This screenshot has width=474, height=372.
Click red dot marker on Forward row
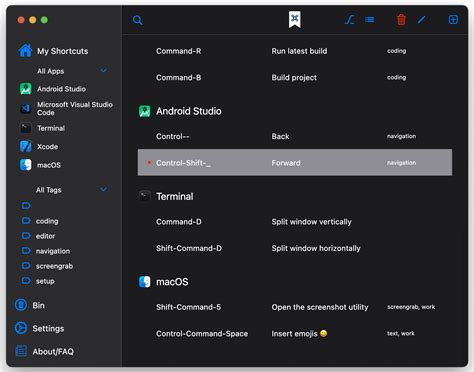[x=149, y=162]
